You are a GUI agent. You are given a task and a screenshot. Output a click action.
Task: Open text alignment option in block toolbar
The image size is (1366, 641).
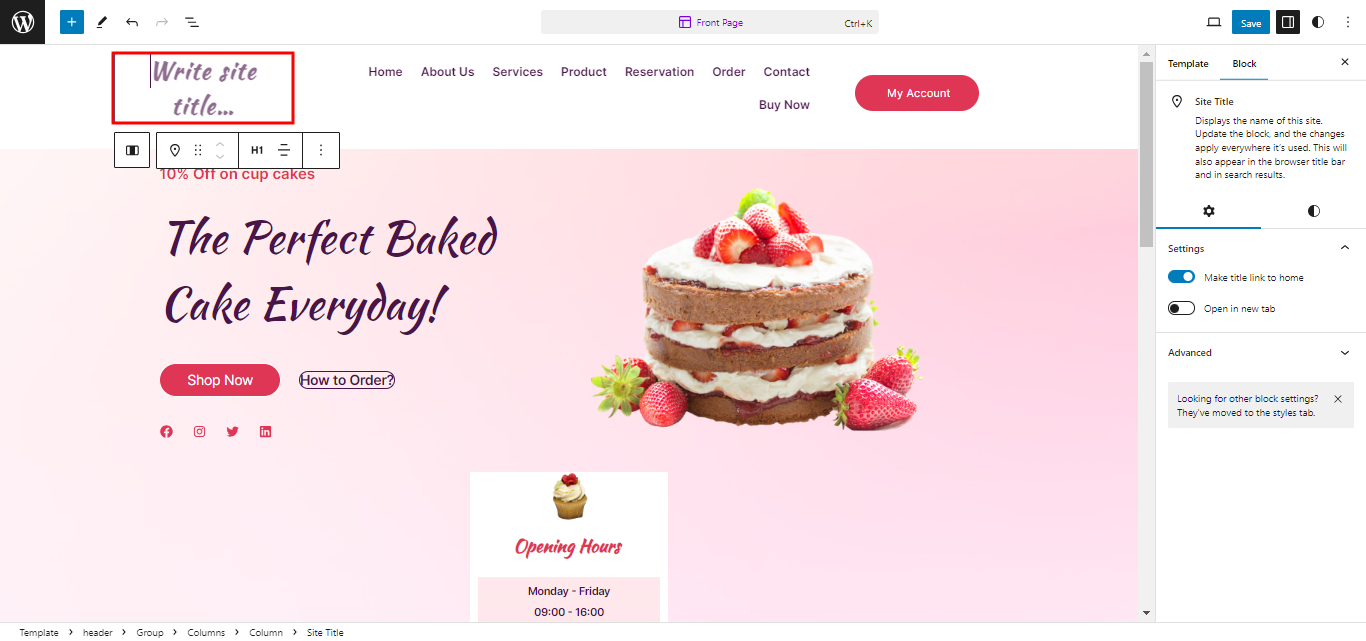[285, 150]
